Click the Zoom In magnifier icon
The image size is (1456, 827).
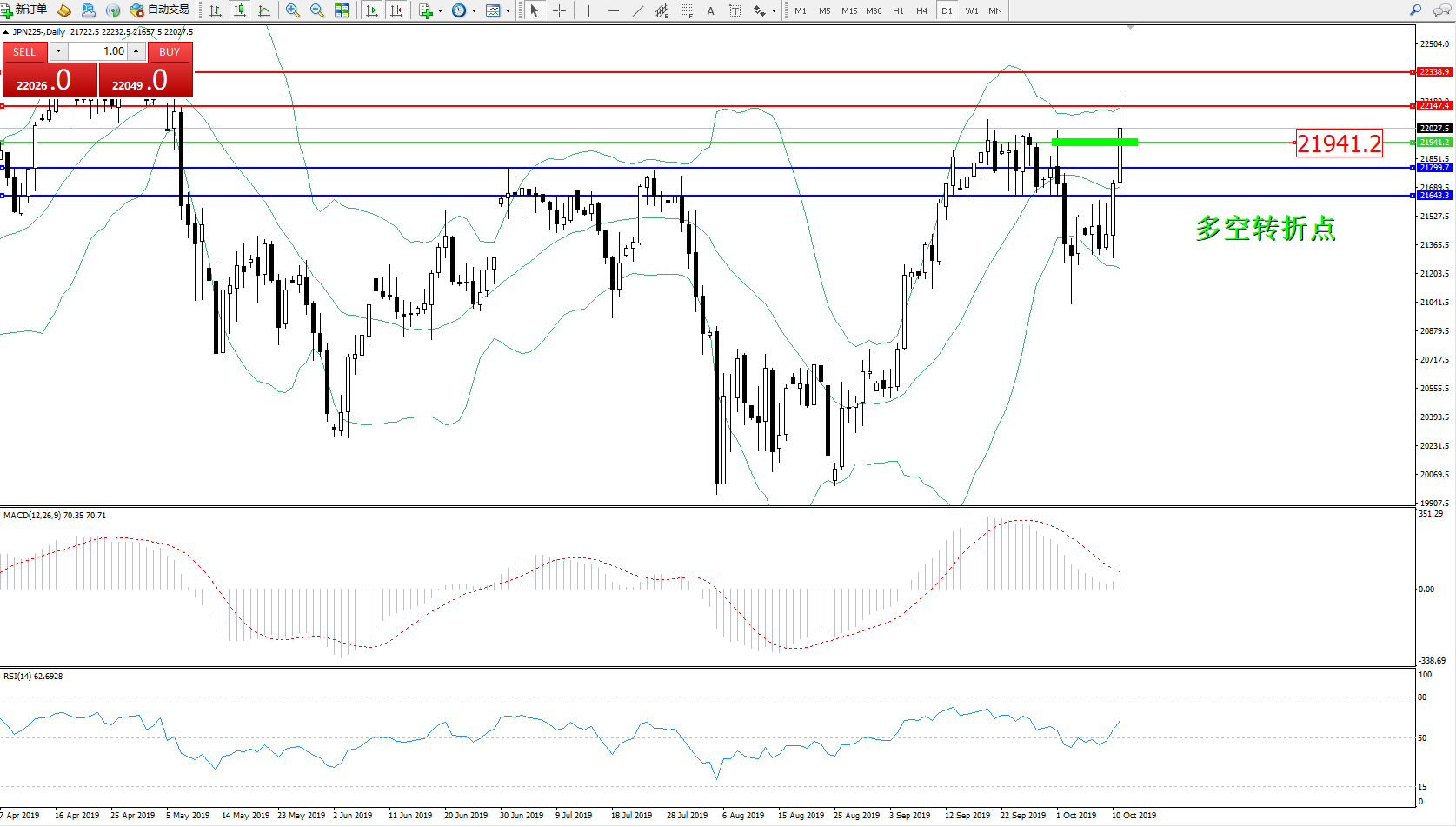(293, 10)
